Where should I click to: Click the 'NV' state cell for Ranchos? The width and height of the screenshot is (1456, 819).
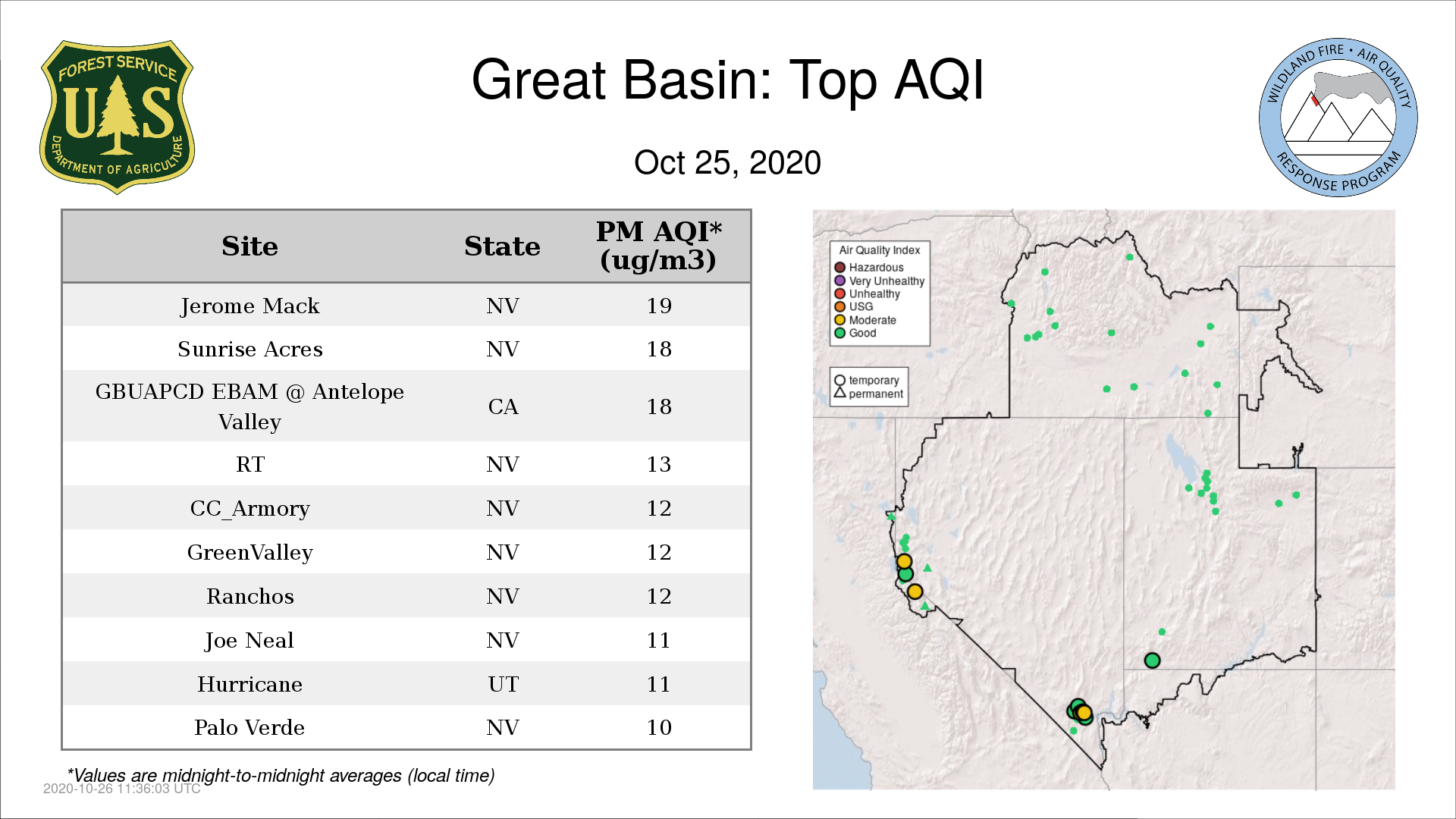pyautogui.click(x=503, y=596)
